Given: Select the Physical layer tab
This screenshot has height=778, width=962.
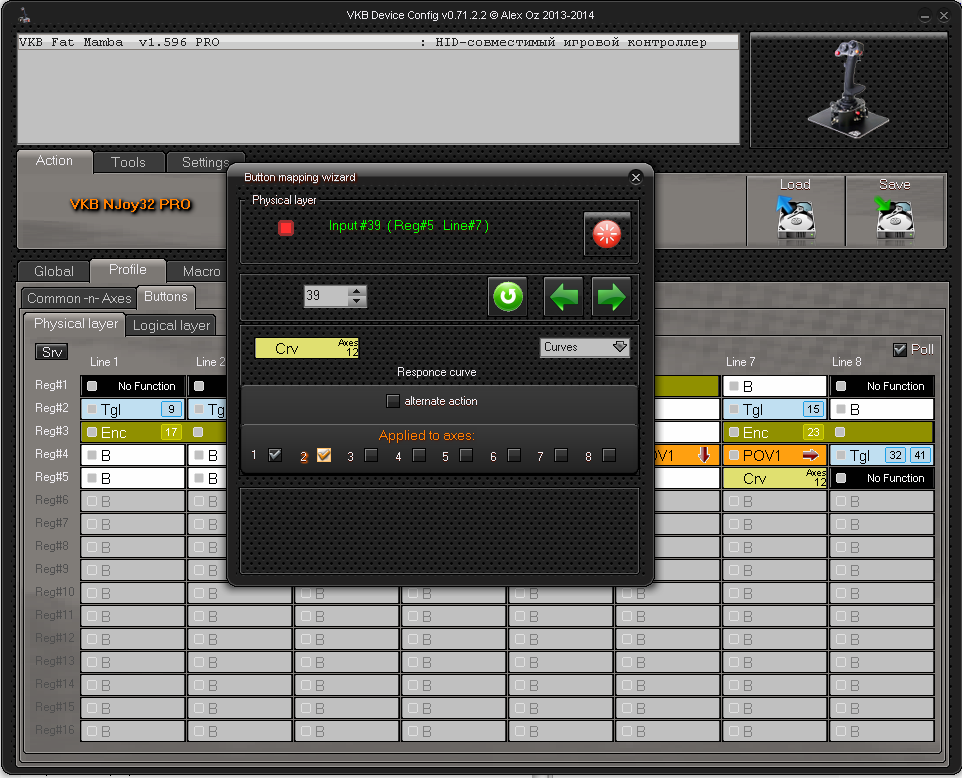Looking at the screenshot, I should (x=75, y=323).
